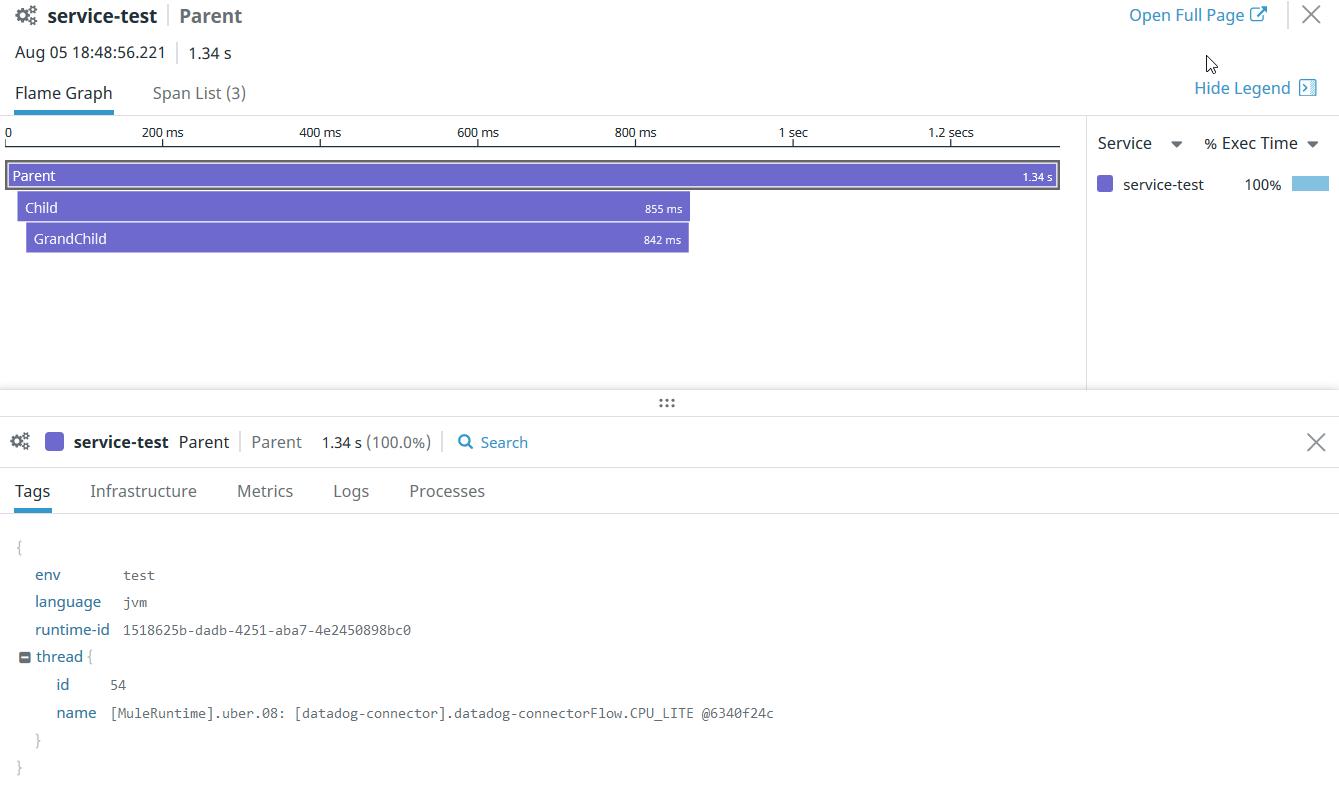
Task: Open the trace in full page
Action: [1198, 15]
